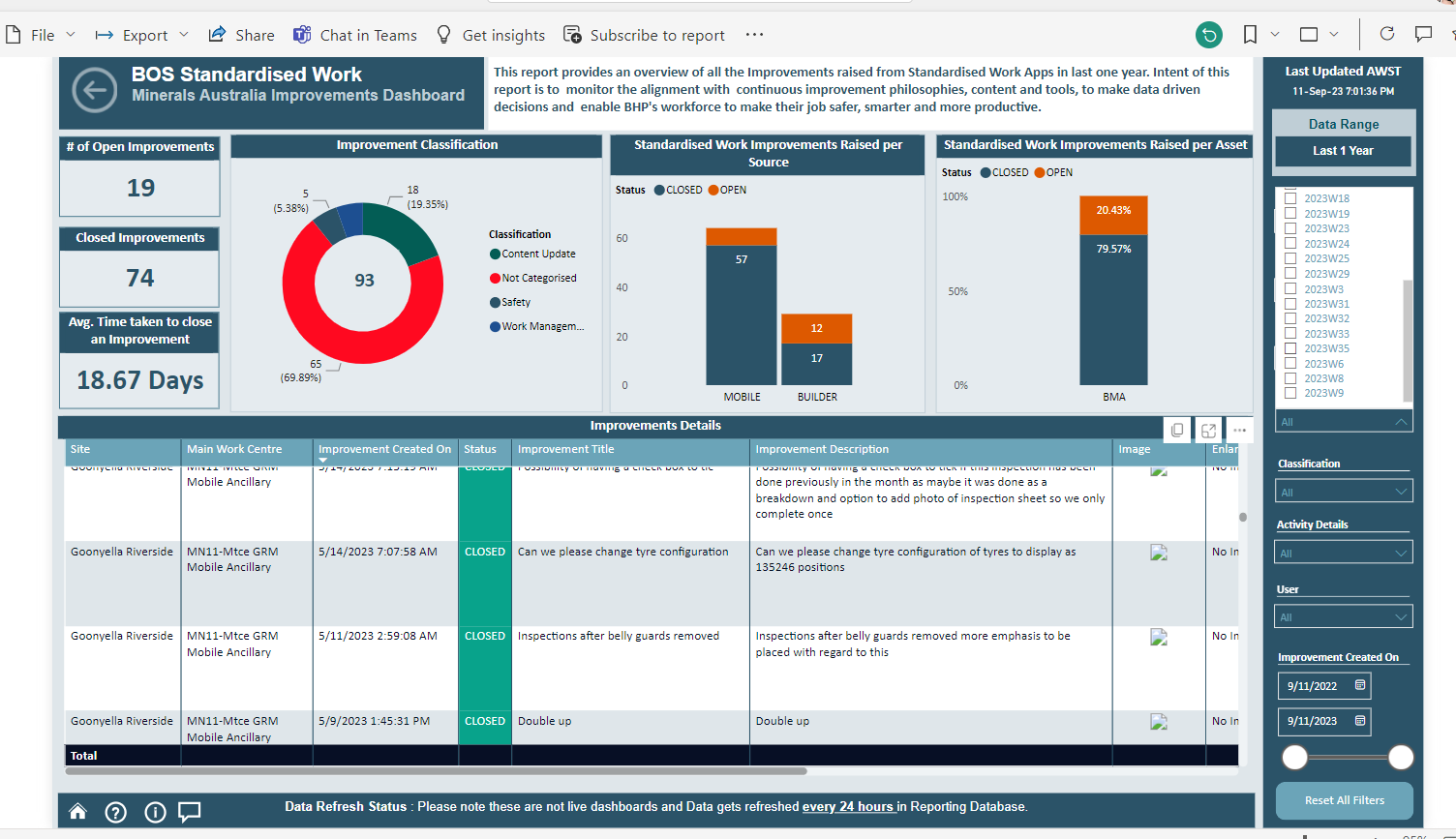Tick the 2023W18 checkbox
The height and width of the screenshot is (839, 1456).
point(1290,198)
